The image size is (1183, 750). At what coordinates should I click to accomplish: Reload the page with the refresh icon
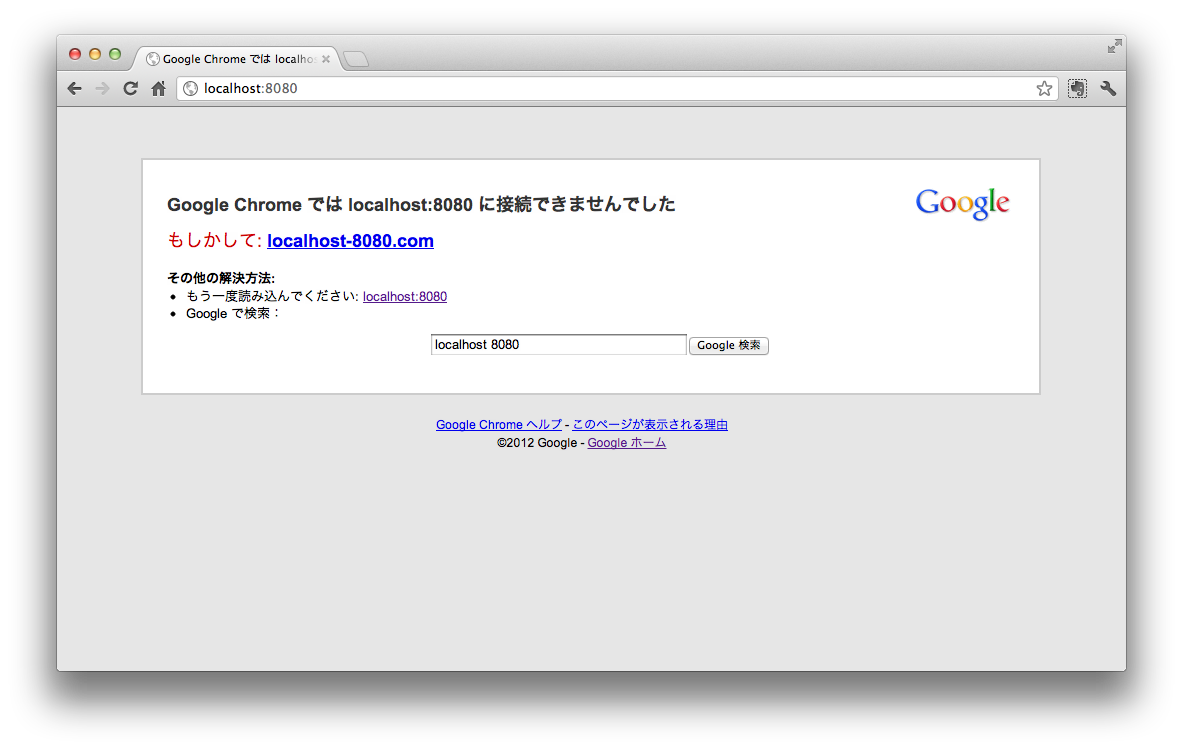click(131, 88)
